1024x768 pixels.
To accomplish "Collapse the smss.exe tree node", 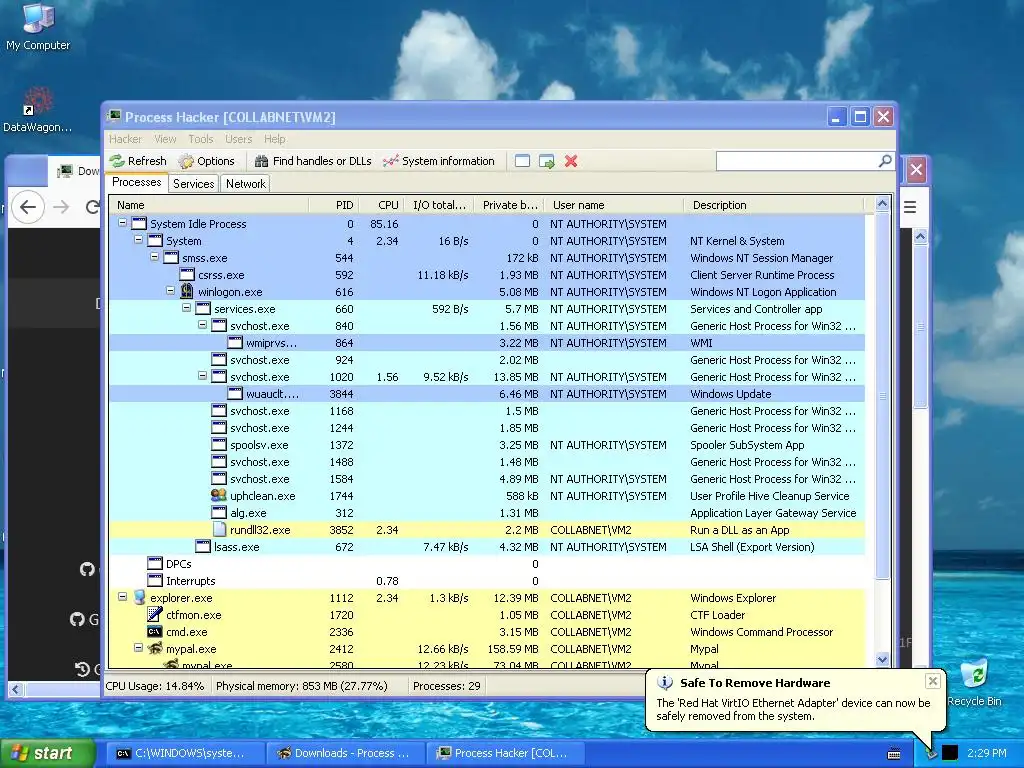I will tap(154, 257).
